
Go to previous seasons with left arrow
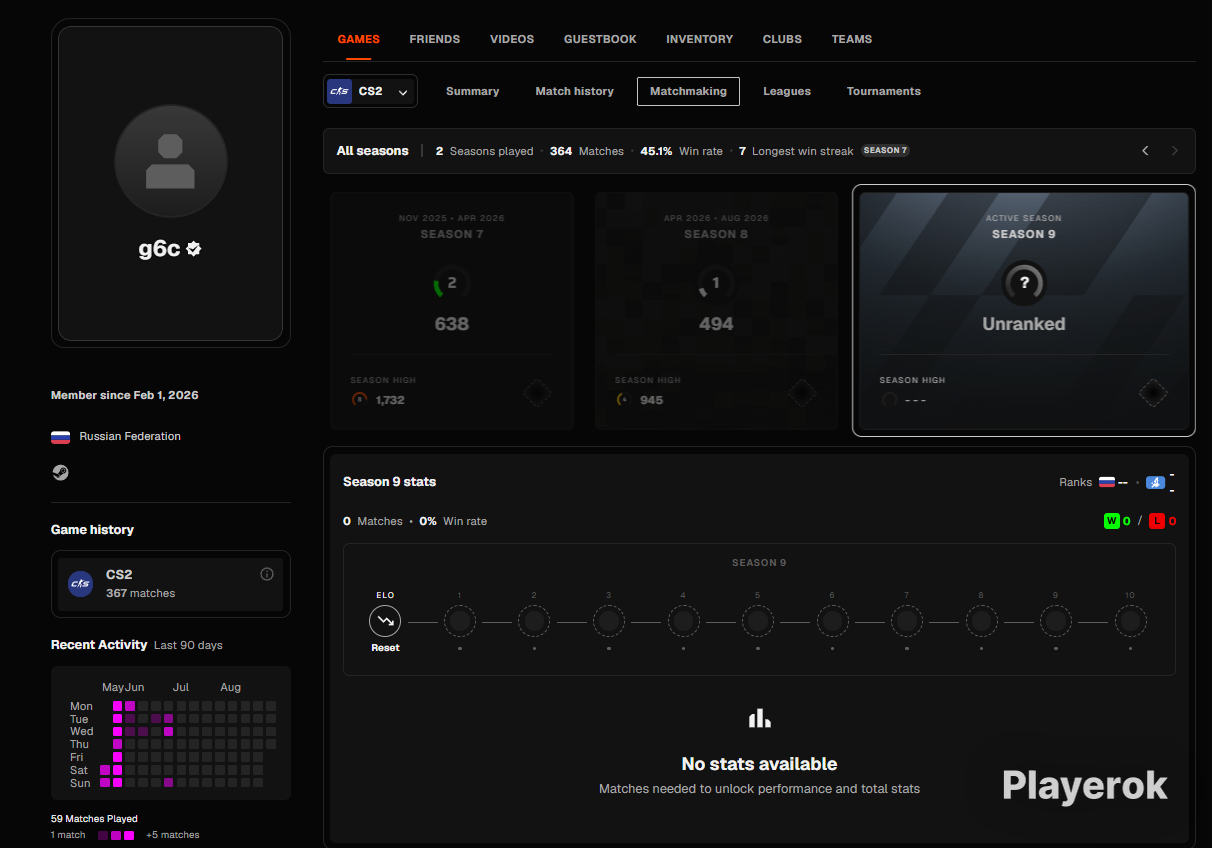[1145, 151]
